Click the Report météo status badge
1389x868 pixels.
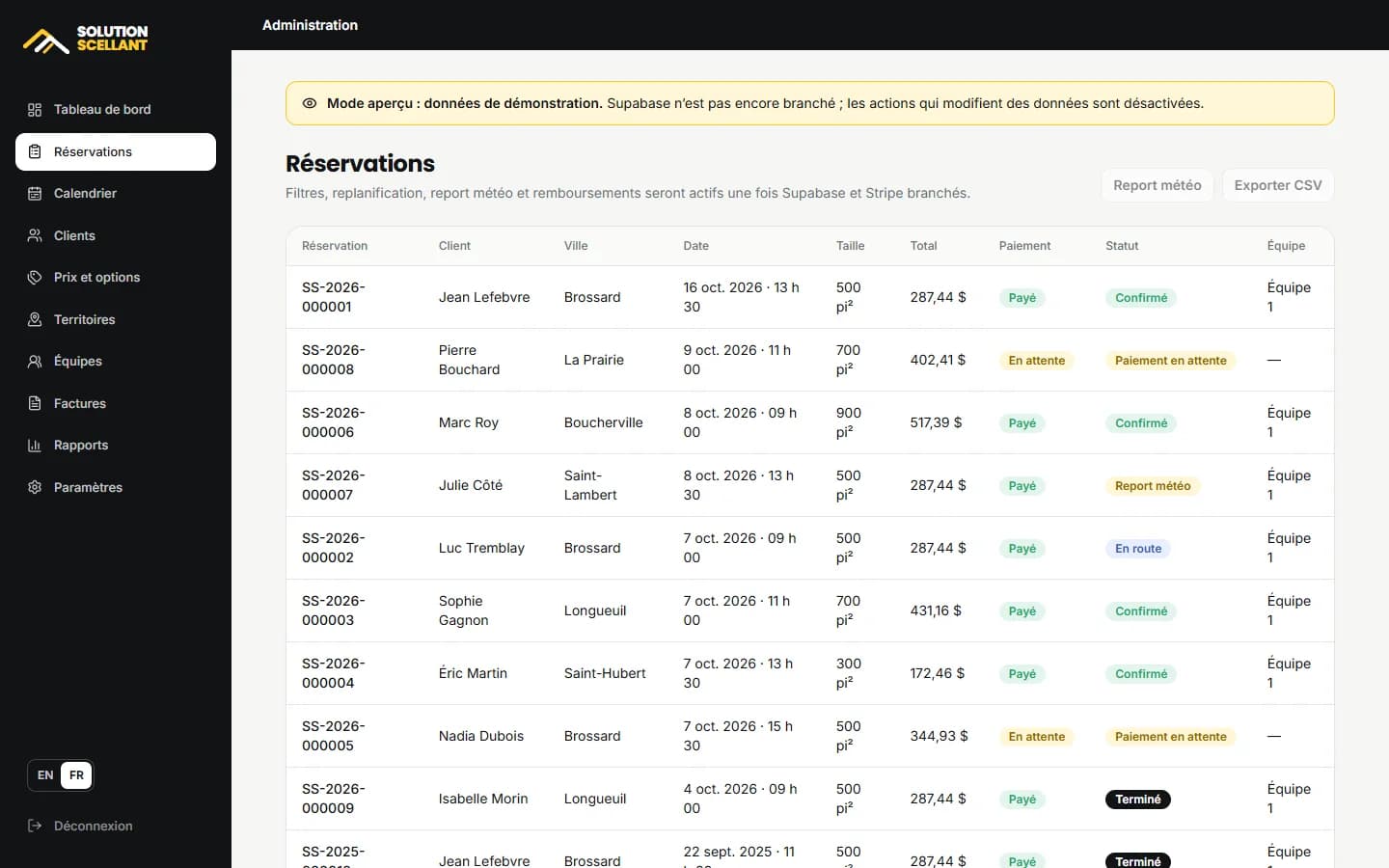pos(1153,486)
